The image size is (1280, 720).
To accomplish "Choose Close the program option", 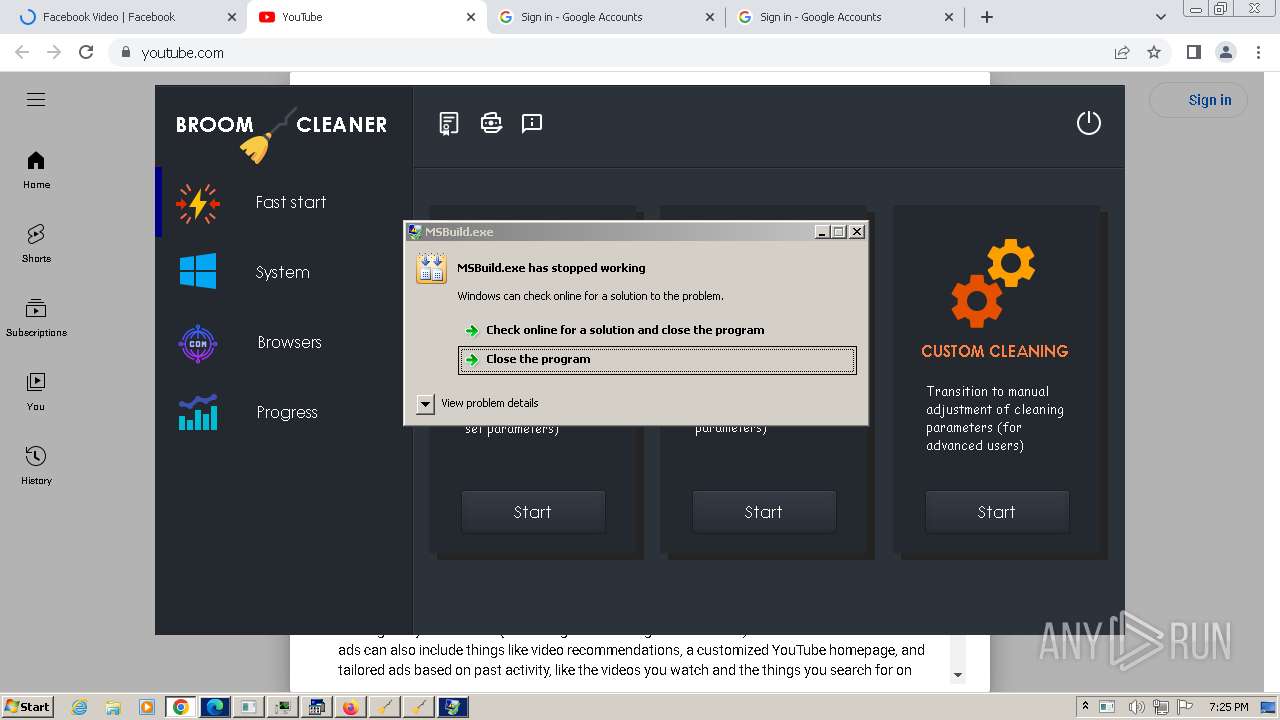I will (x=657, y=360).
